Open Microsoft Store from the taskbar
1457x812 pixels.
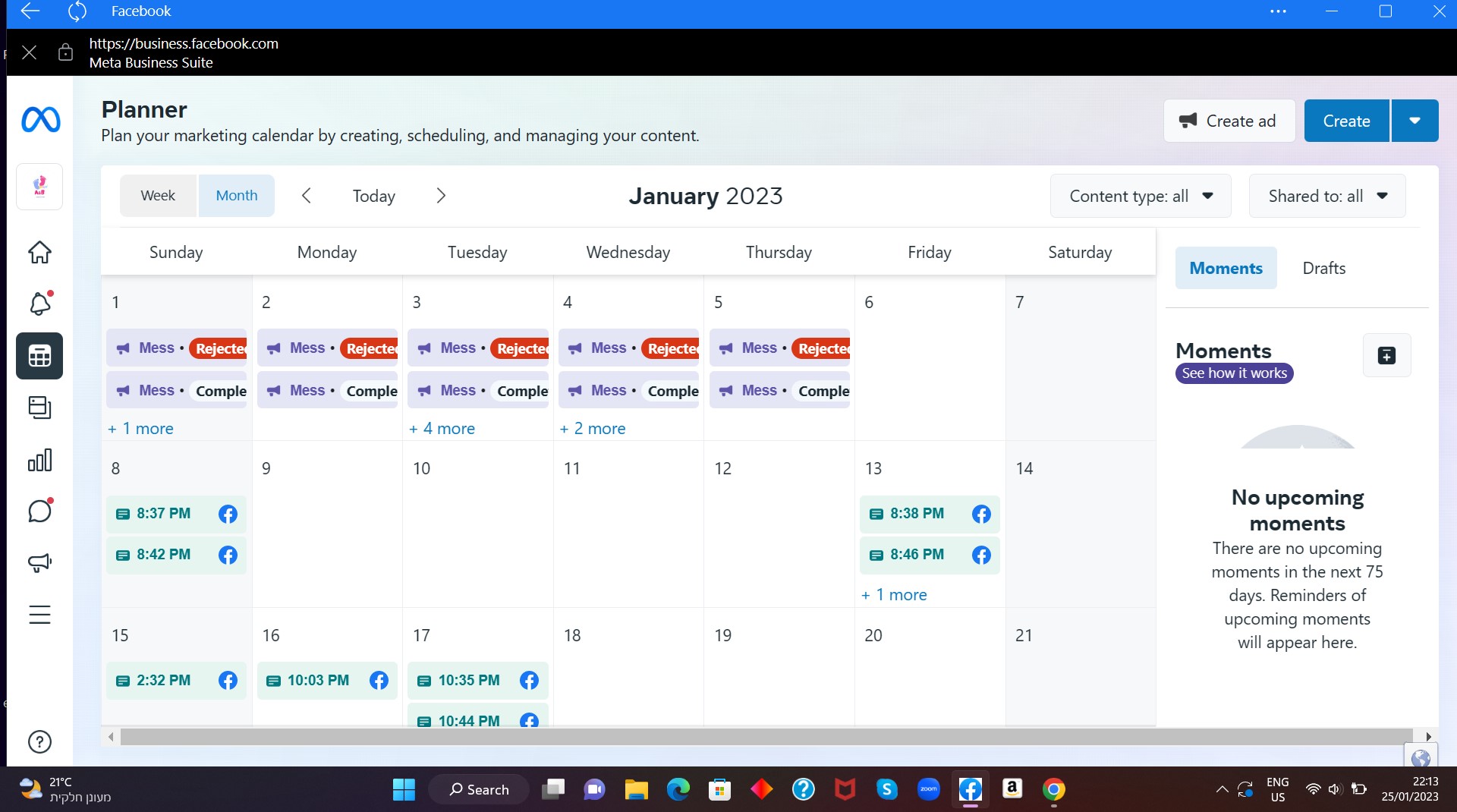719,789
